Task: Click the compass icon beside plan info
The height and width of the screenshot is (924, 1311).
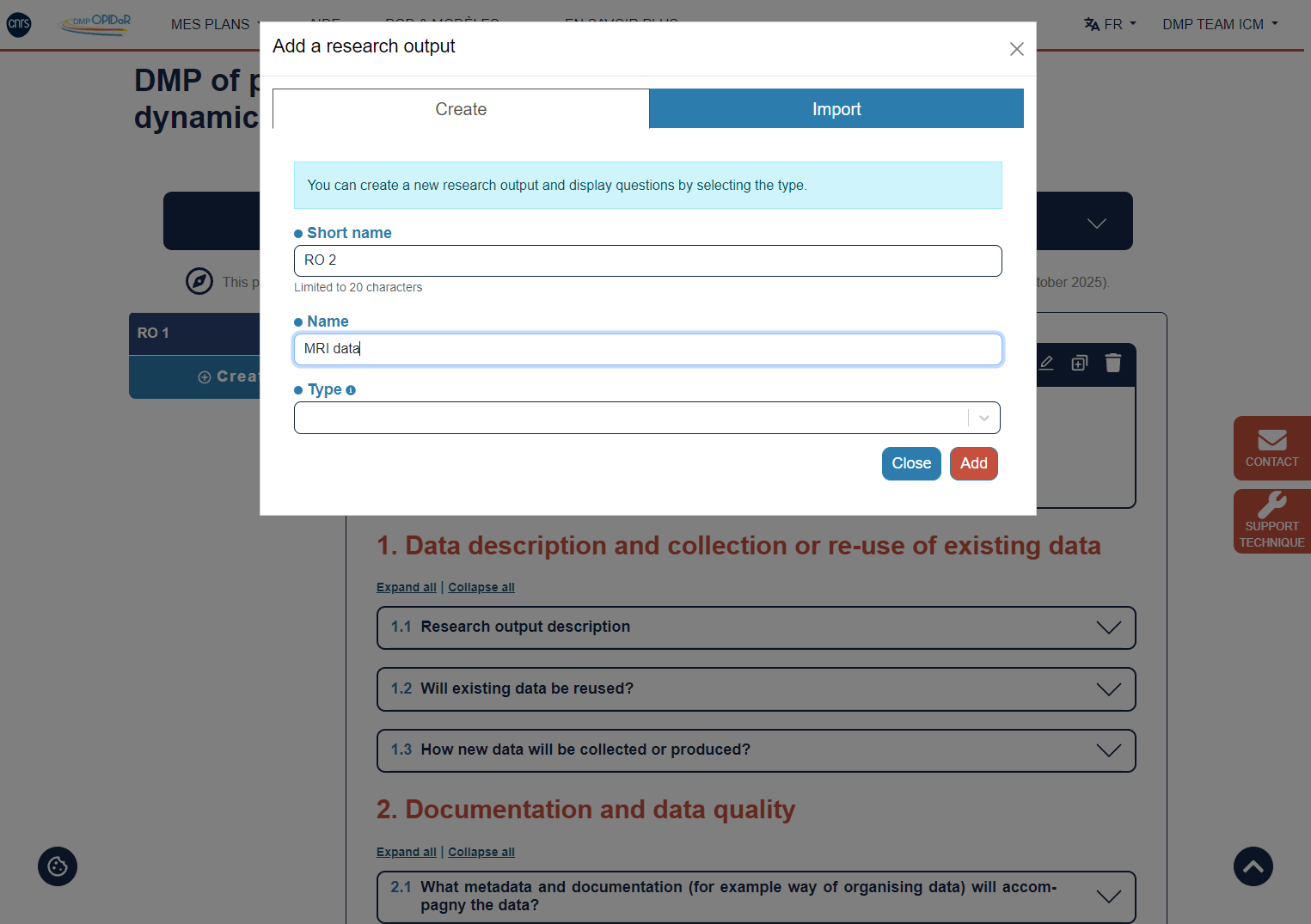Action: coord(199,281)
